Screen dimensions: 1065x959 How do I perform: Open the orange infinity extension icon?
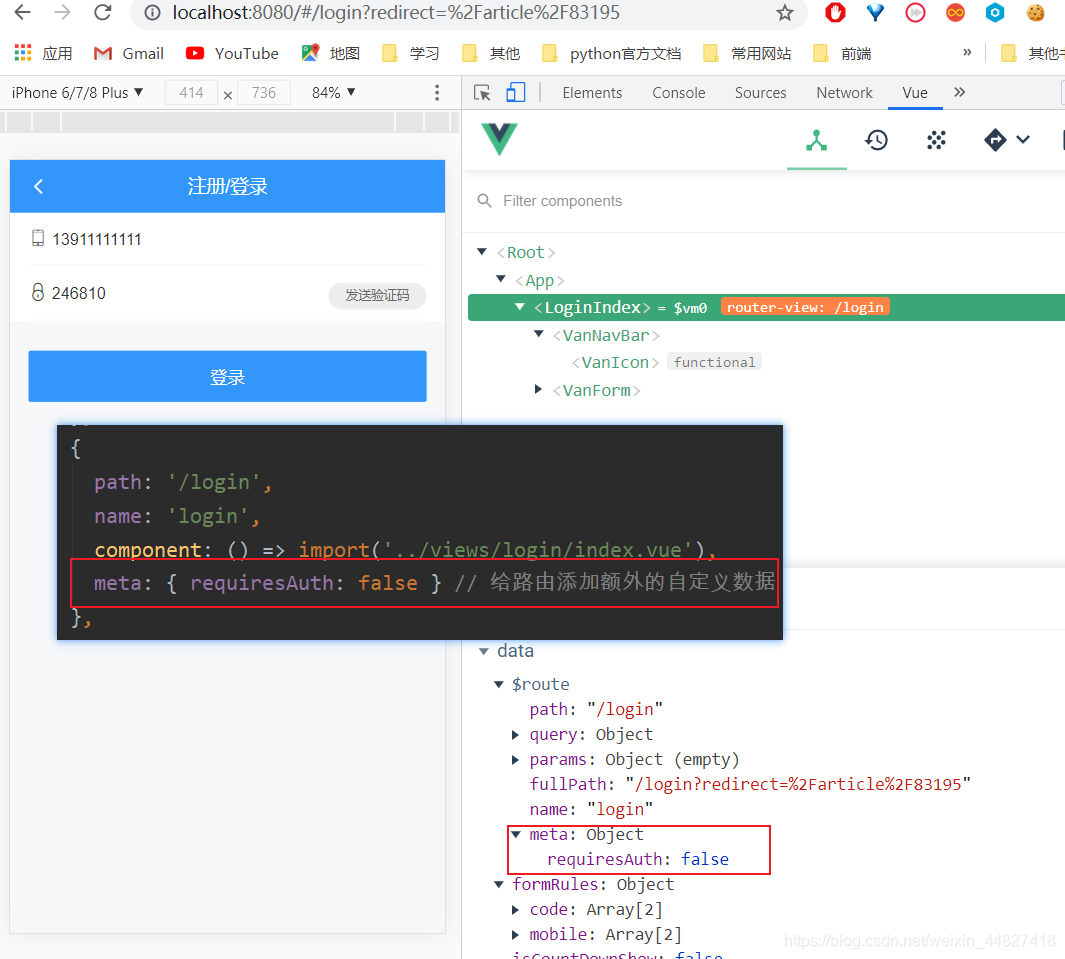[x=955, y=13]
